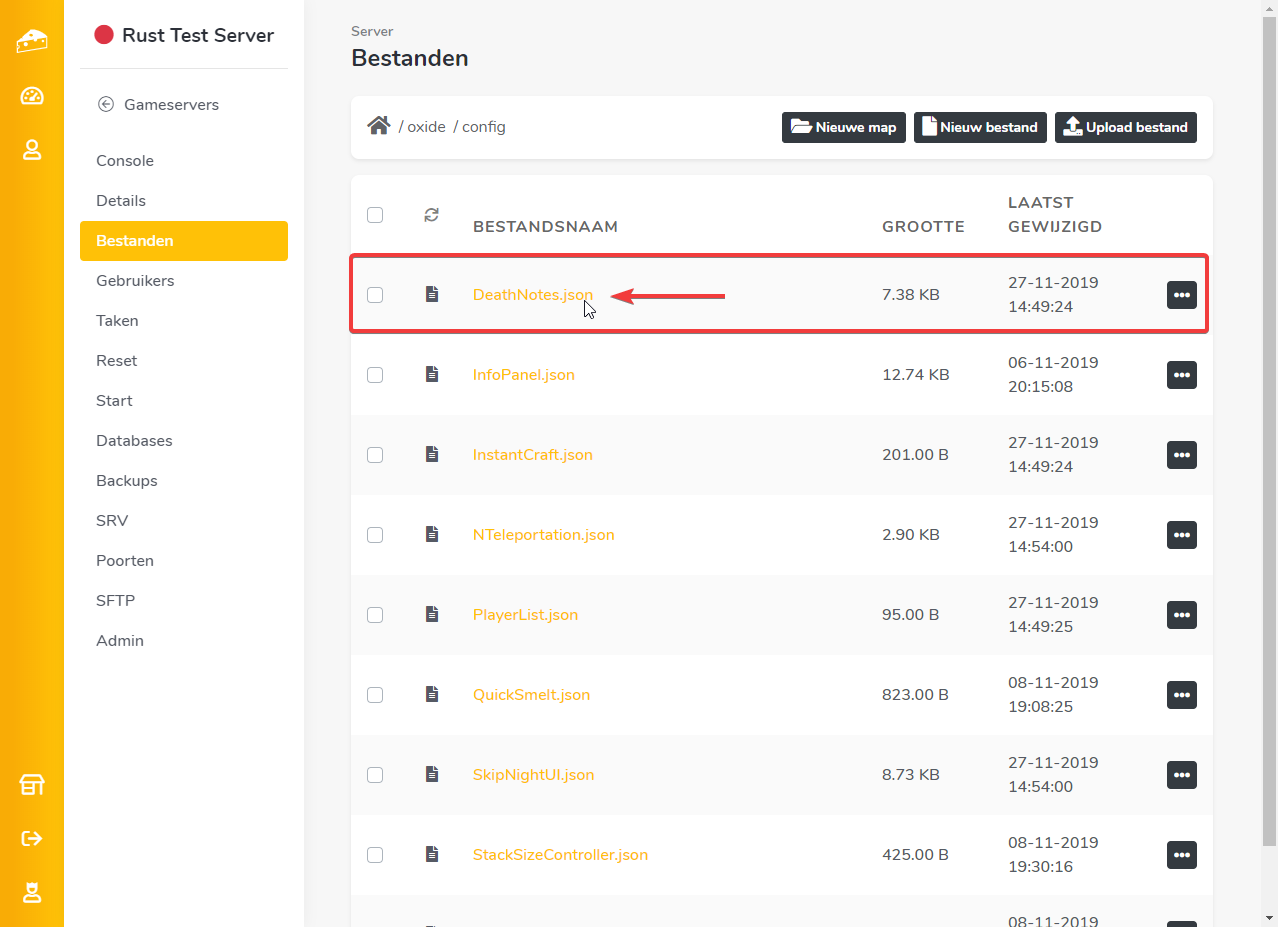Click the back arrow next to Gameservers

point(106,105)
